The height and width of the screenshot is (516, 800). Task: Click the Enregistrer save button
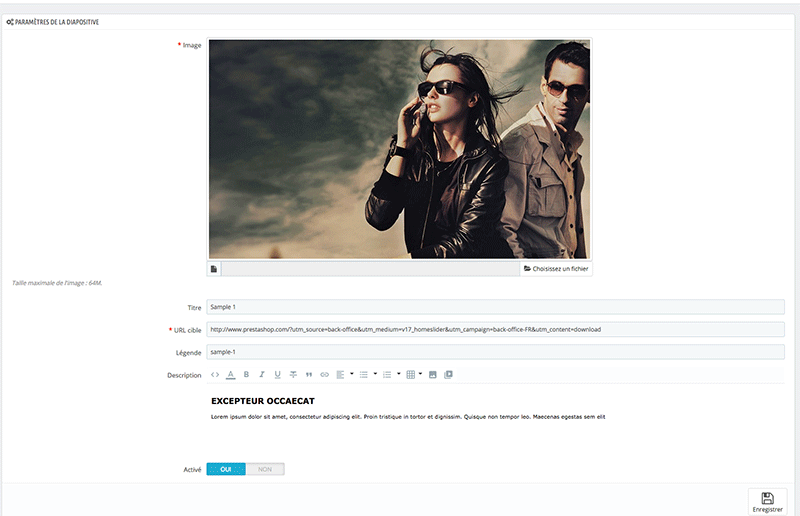click(x=767, y=502)
